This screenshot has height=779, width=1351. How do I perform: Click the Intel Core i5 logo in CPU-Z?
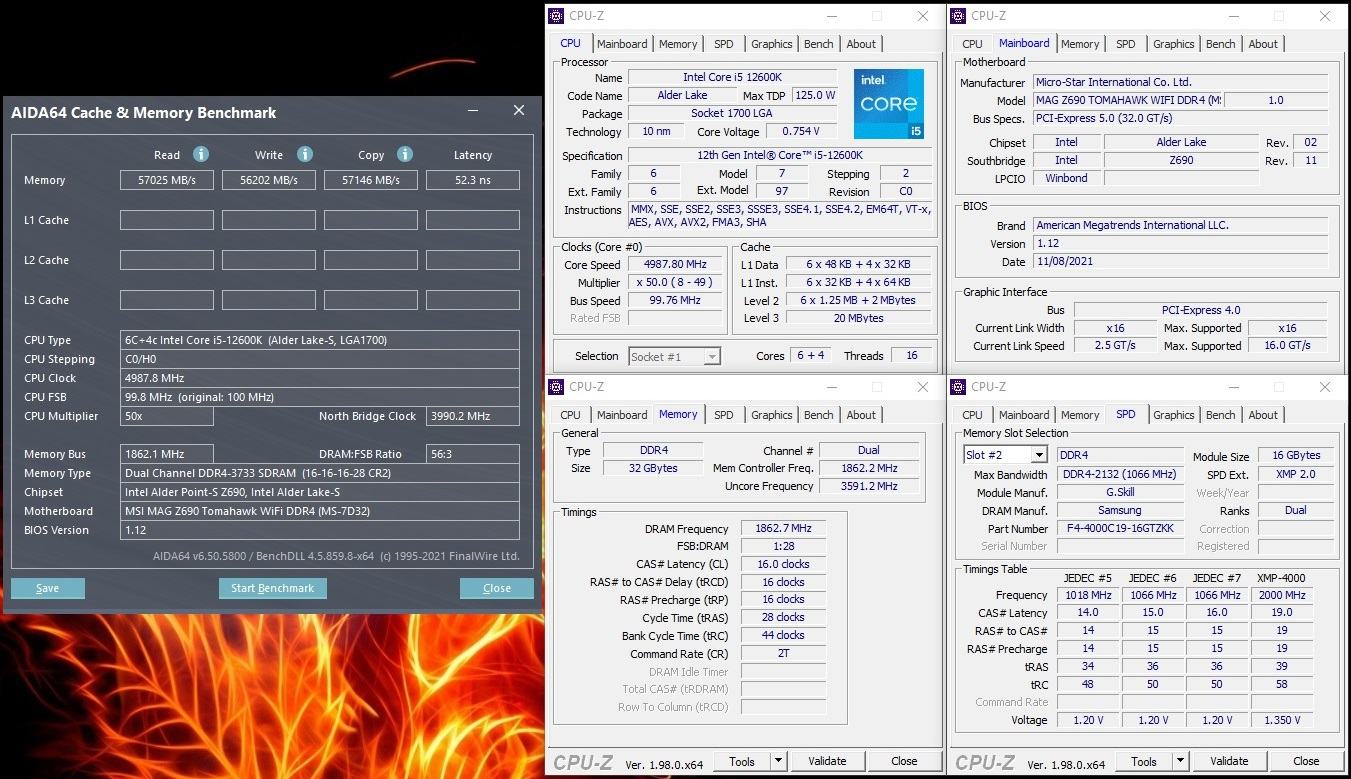point(889,104)
